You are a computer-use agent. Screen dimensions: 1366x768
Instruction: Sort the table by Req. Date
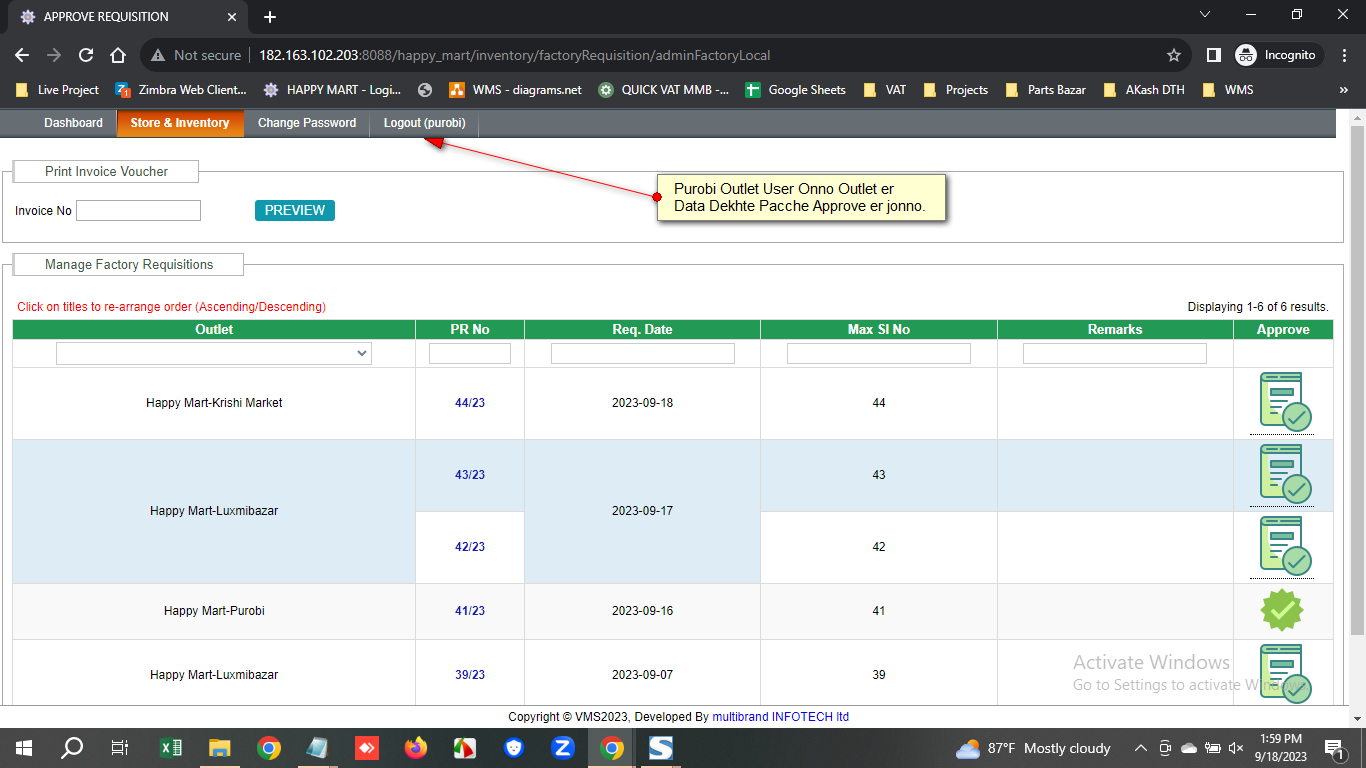coord(642,329)
